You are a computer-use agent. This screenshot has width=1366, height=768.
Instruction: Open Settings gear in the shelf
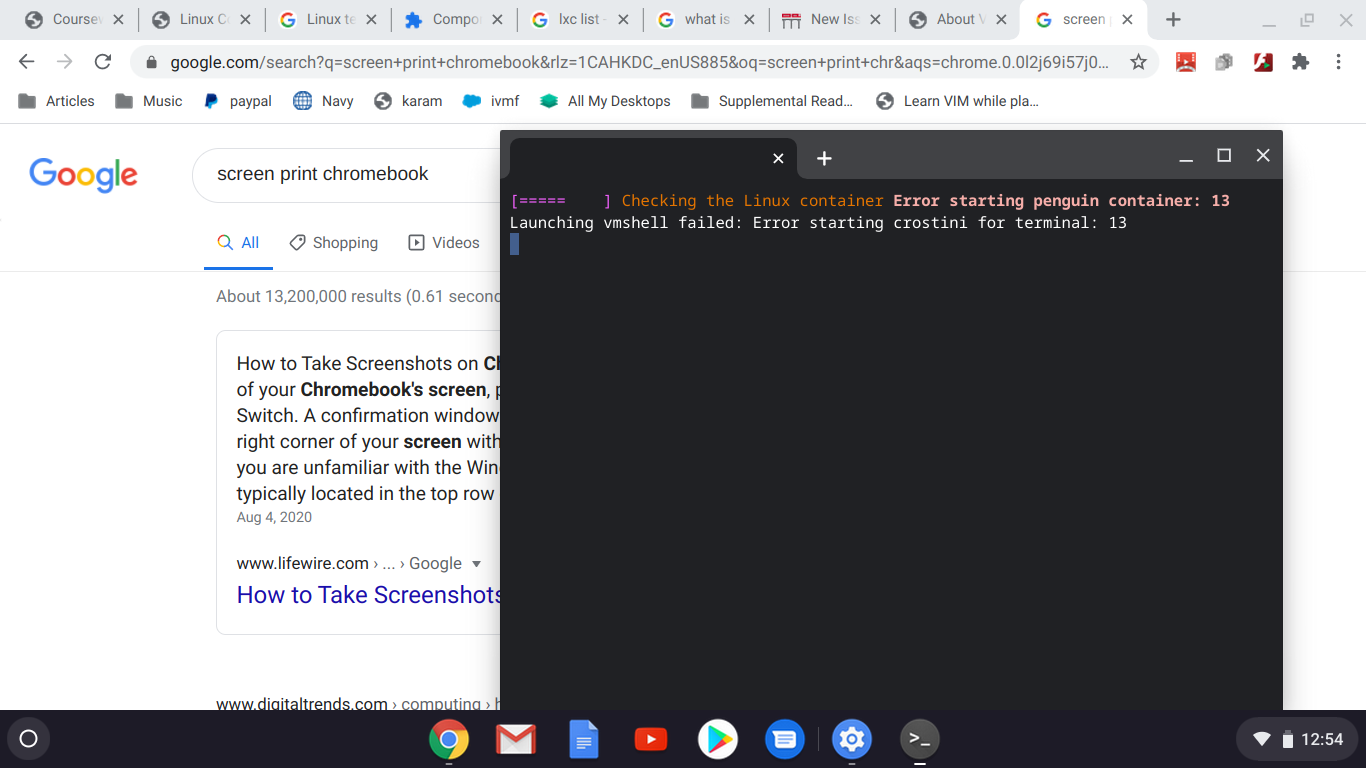[x=852, y=740]
